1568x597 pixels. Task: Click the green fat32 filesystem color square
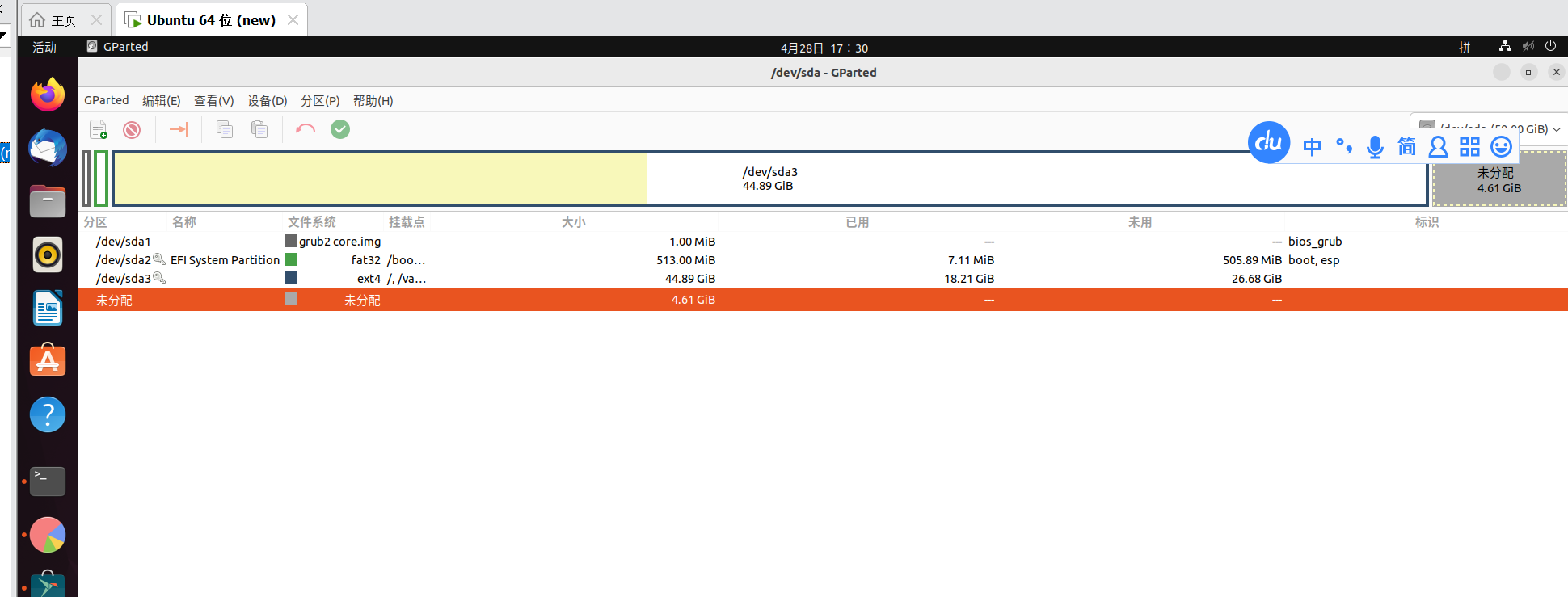pos(291,259)
